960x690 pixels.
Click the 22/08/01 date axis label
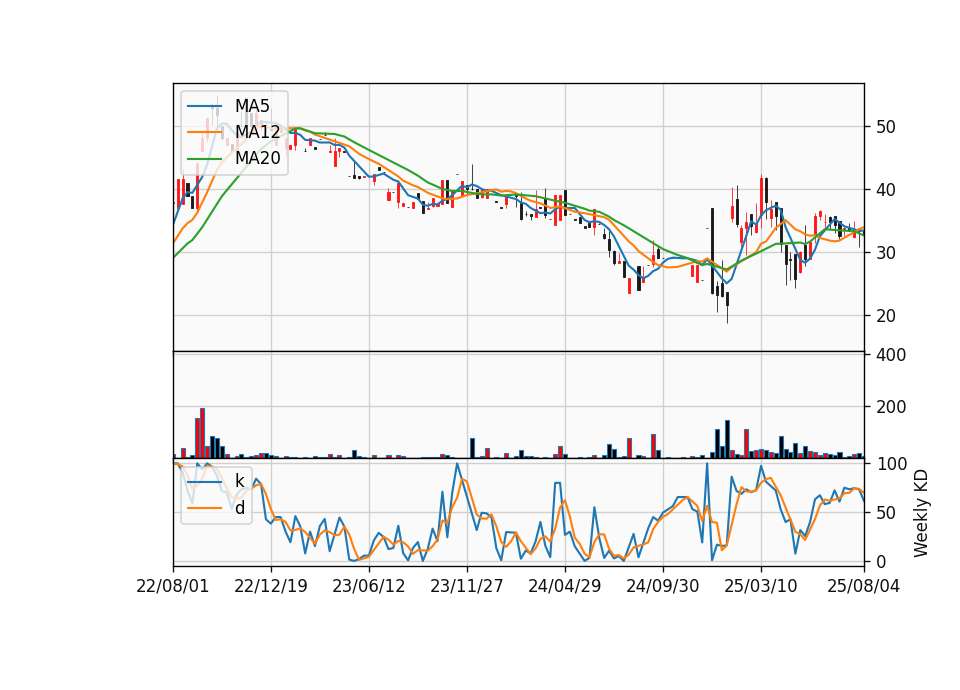pos(173,586)
